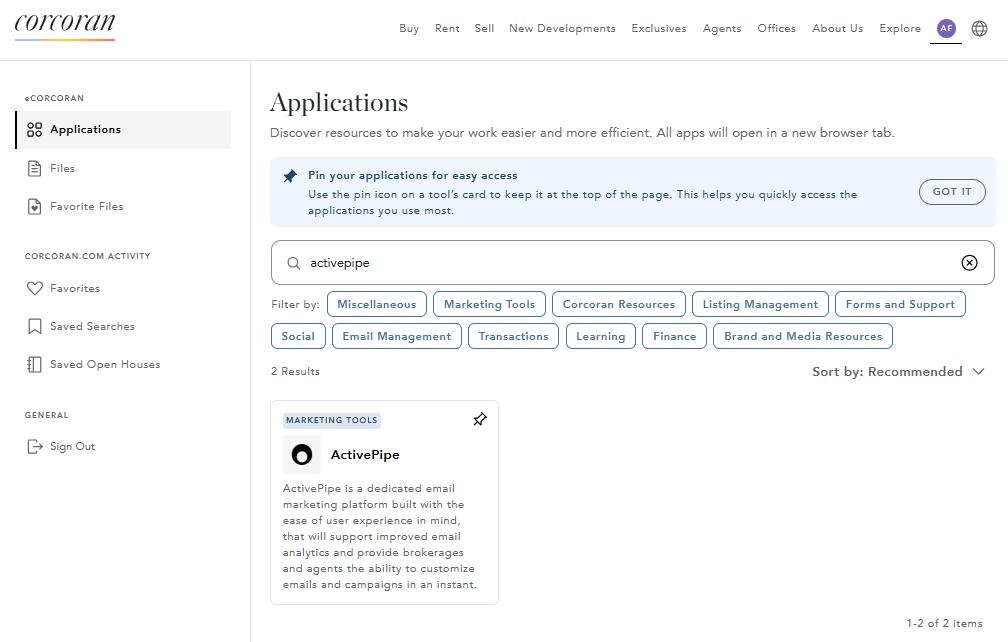Toggle the Corcoran Resources filter chip

pyautogui.click(x=619, y=304)
